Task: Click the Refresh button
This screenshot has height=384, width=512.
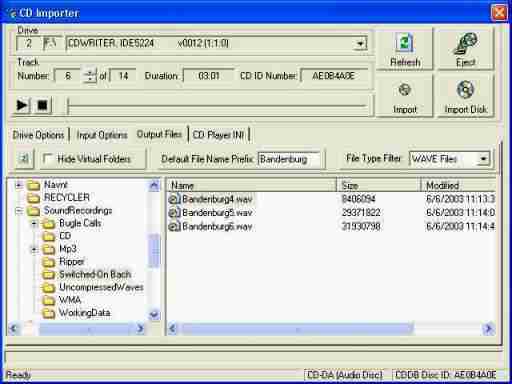Action: pyautogui.click(x=405, y=49)
